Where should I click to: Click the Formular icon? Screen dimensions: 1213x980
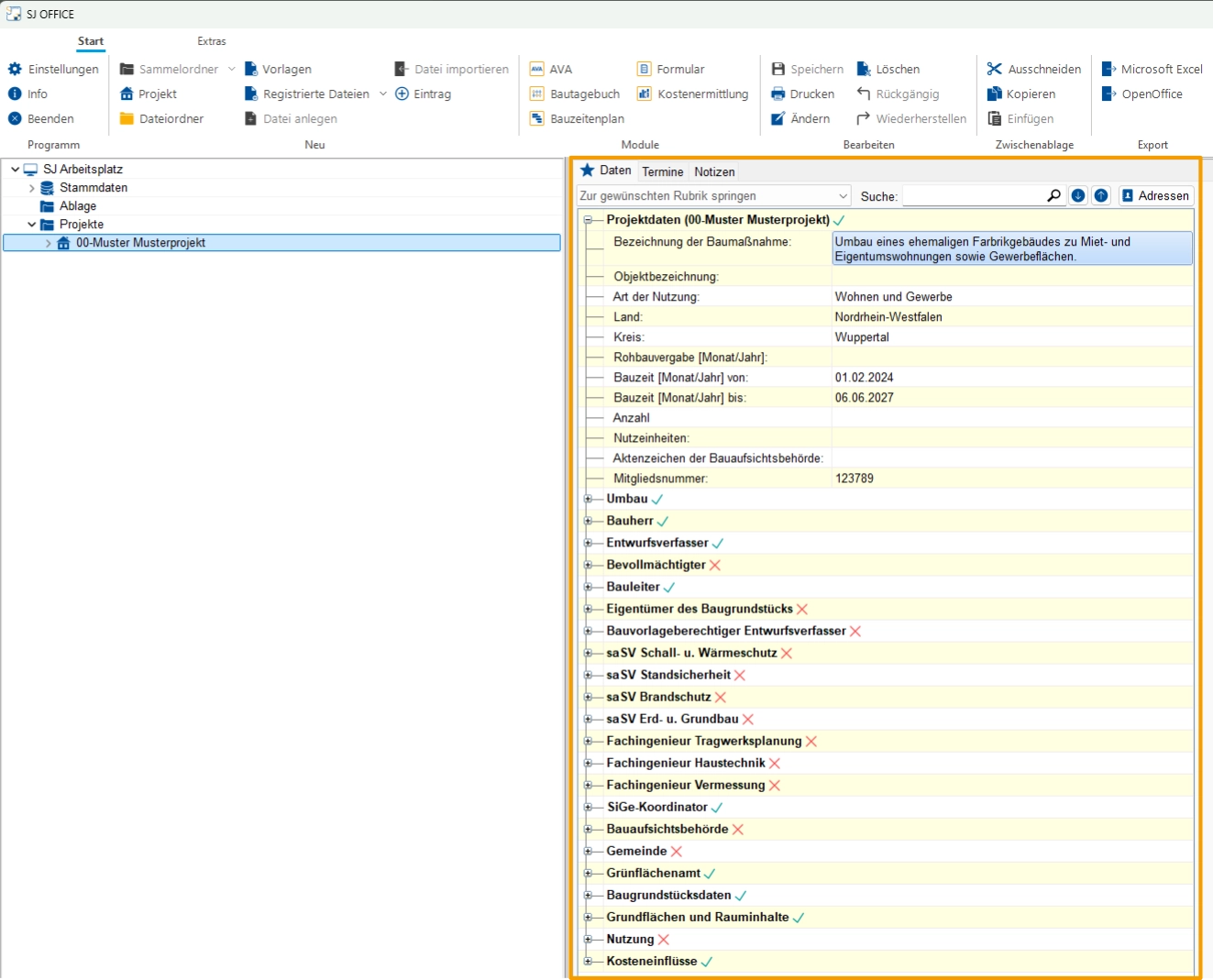(645, 69)
